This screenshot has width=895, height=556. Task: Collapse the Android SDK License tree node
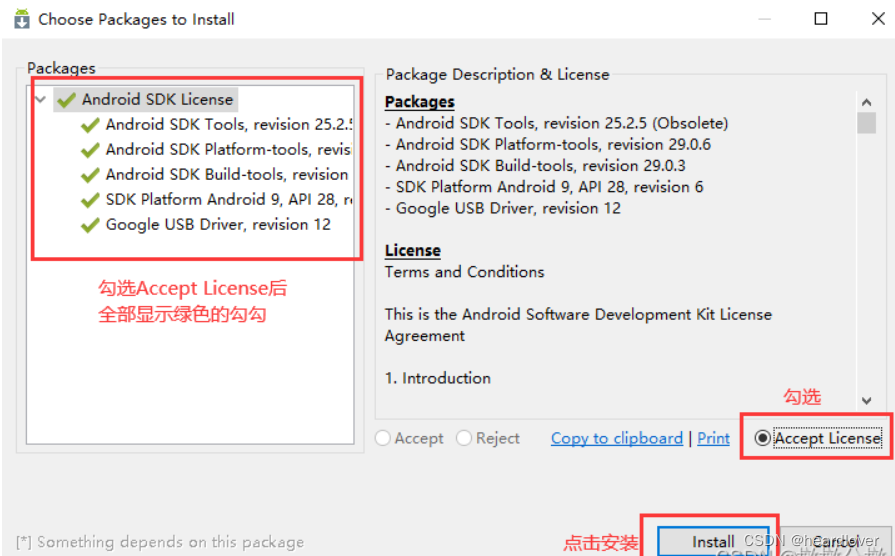tap(41, 99)
